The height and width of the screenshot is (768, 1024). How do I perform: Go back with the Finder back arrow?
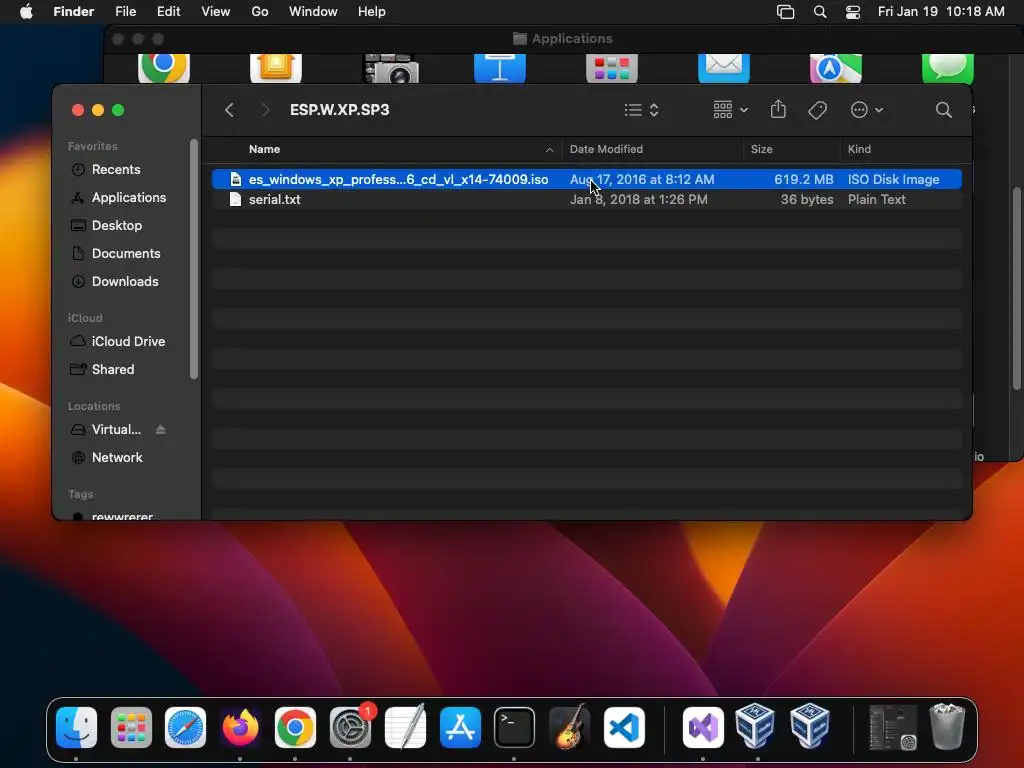point(229,110)
